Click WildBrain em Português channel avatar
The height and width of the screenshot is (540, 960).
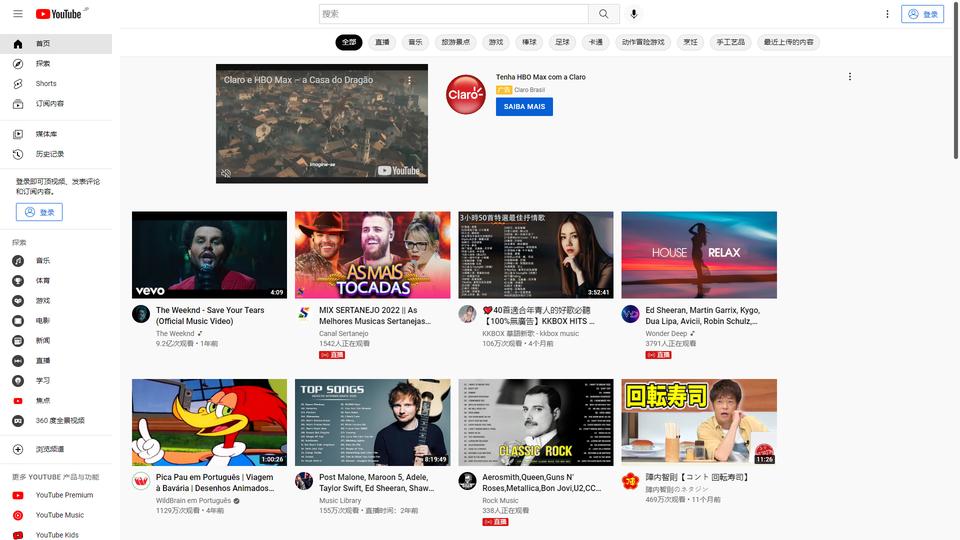click(x=141, y=481)
